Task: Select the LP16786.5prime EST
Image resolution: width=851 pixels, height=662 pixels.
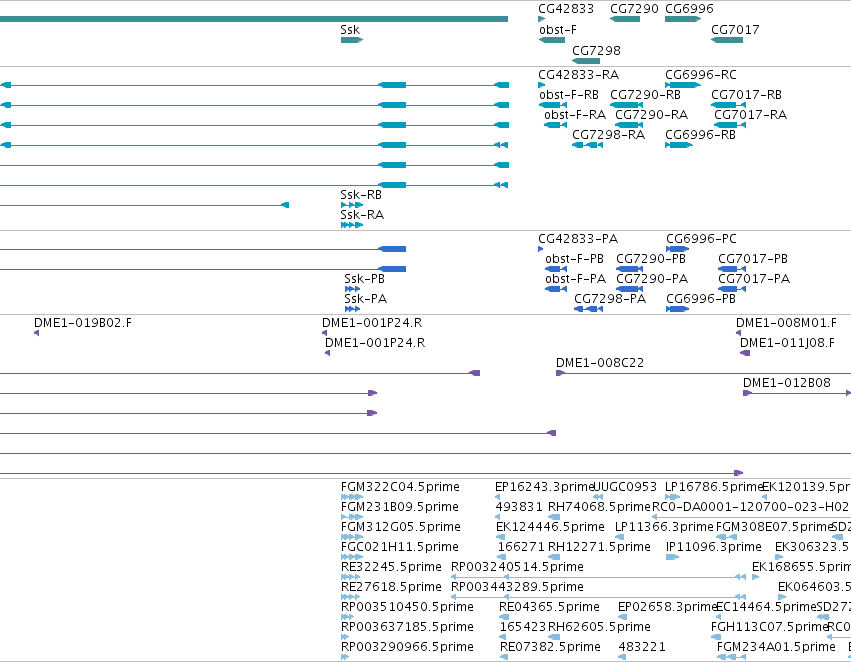Action: point(672,497)
